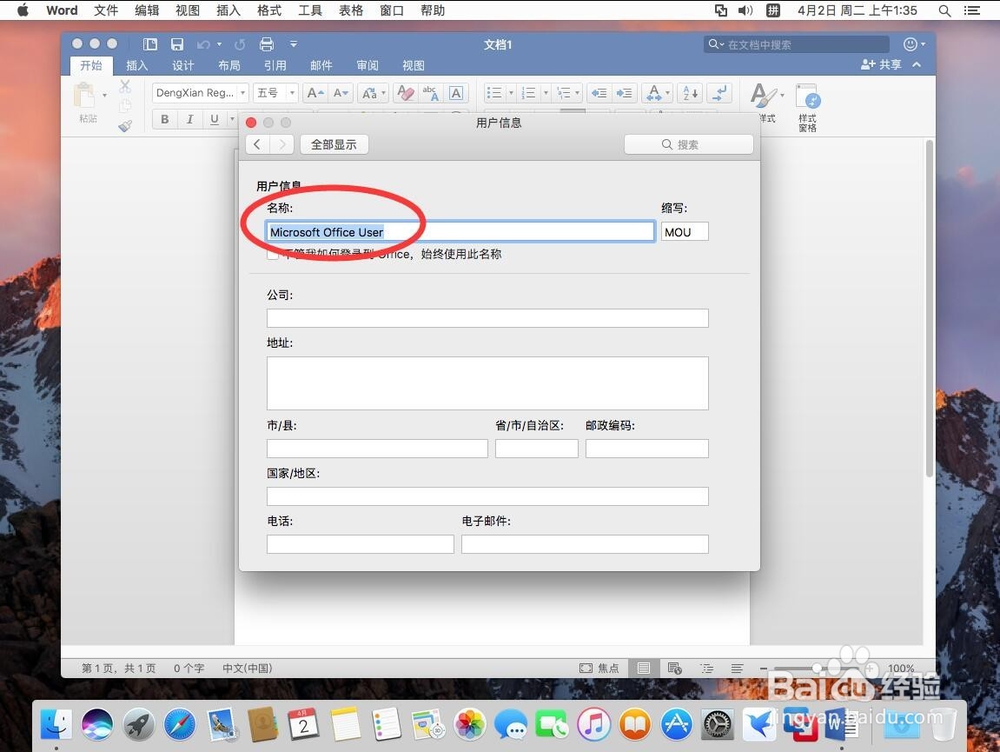Click the smiley feedback icon
1000x752 pixels.
pos(910,44)
